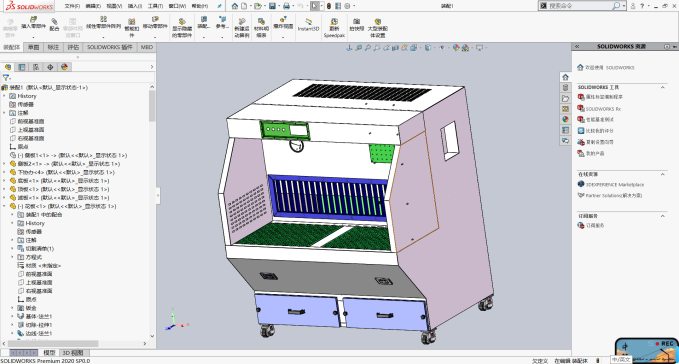Screen dimensions: 679x364
Task: Click the command search input field
Action: coord(580,6)
